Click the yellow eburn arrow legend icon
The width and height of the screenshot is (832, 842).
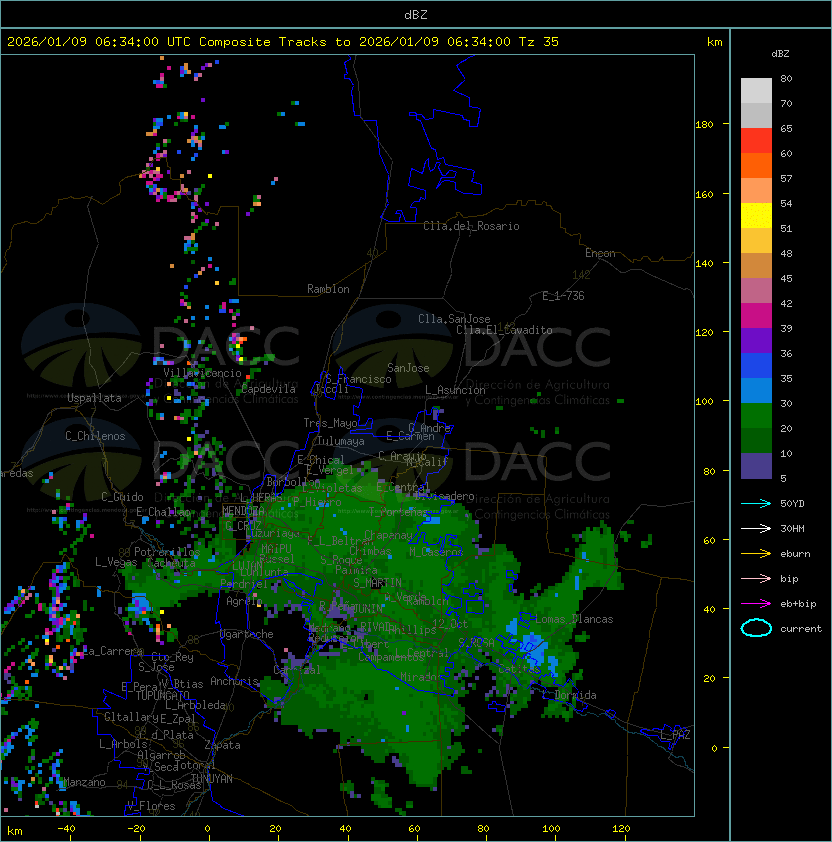click(756, 553)
